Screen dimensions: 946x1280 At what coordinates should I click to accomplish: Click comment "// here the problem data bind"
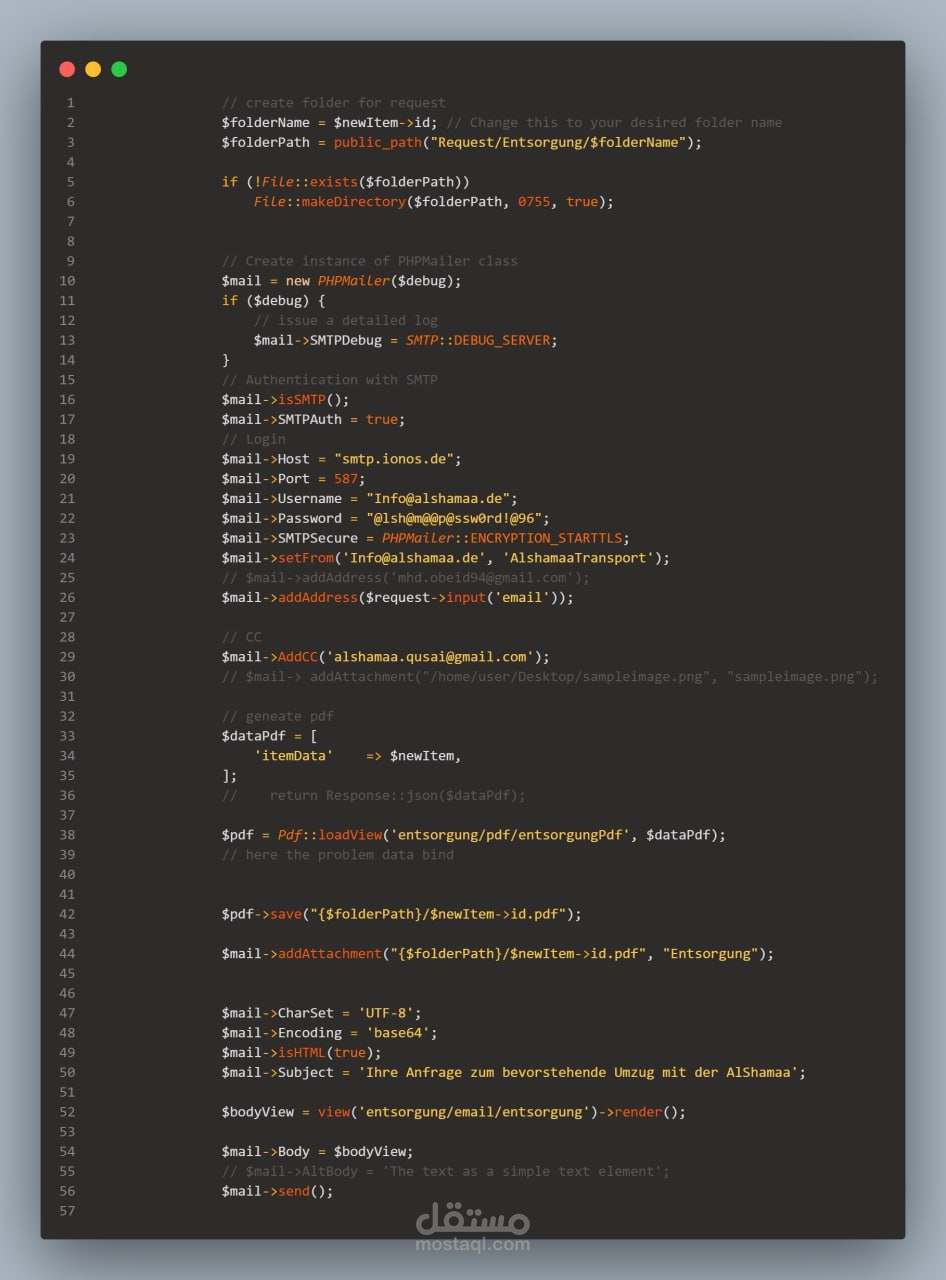(x=338, y=854)
